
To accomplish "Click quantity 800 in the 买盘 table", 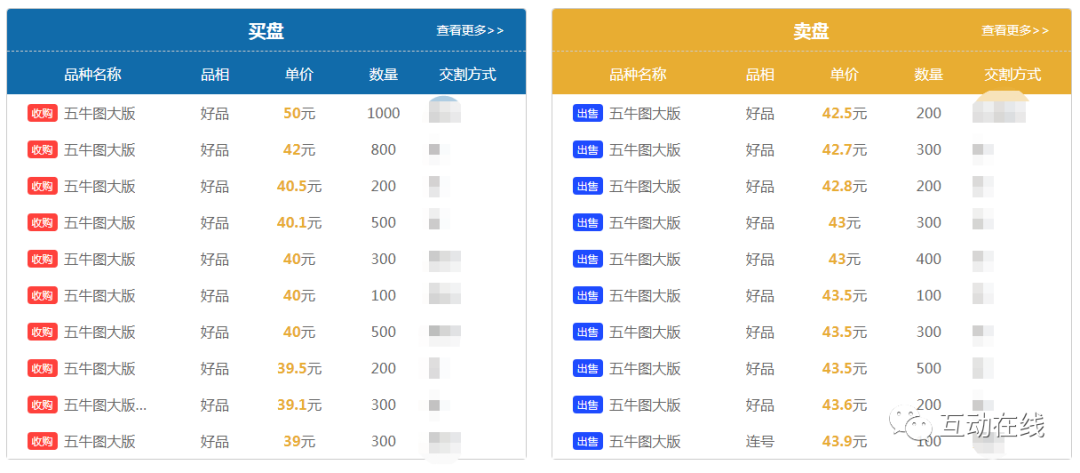I will (384, 149).
